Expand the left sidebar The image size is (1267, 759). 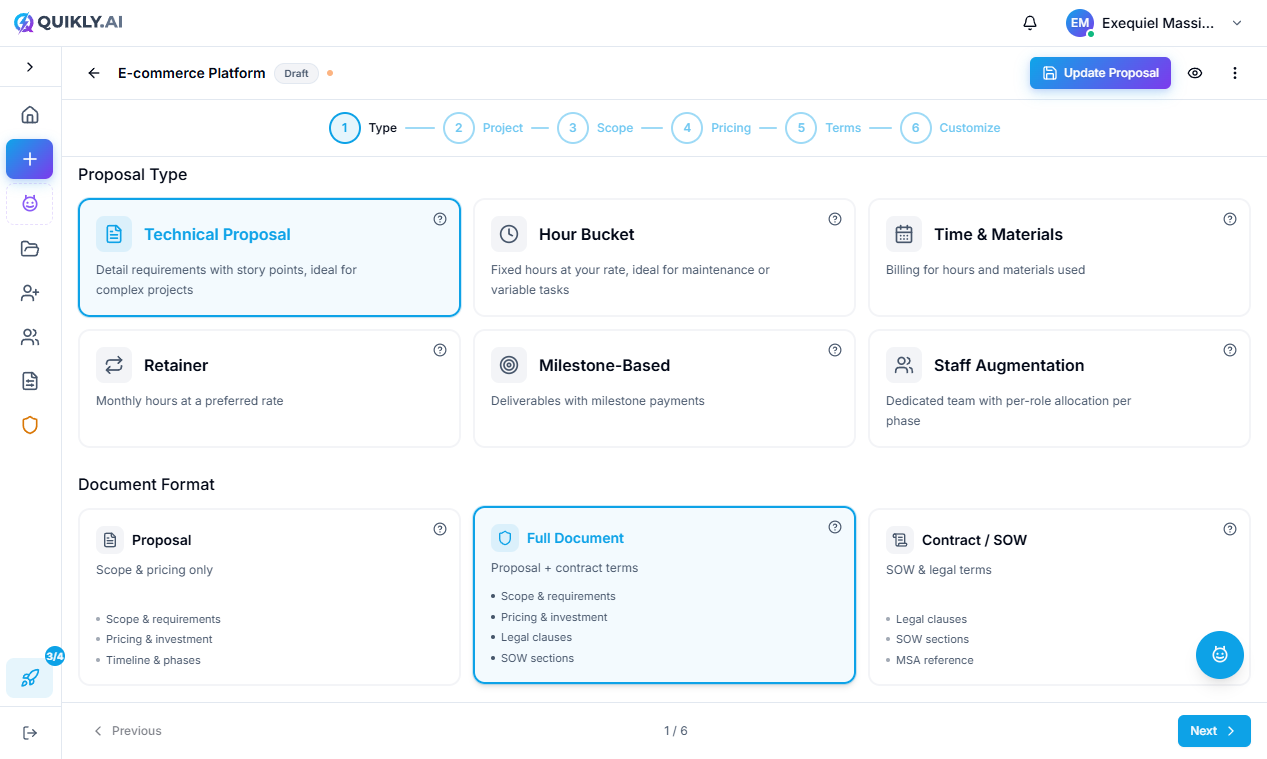point(30,67)
